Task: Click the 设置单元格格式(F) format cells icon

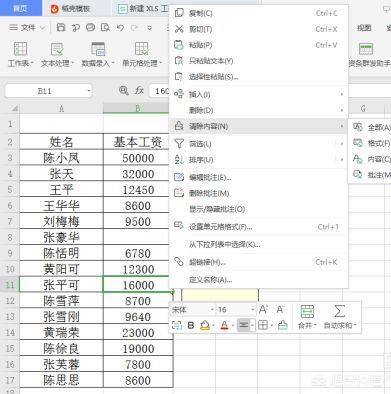Action: point(179,226)
